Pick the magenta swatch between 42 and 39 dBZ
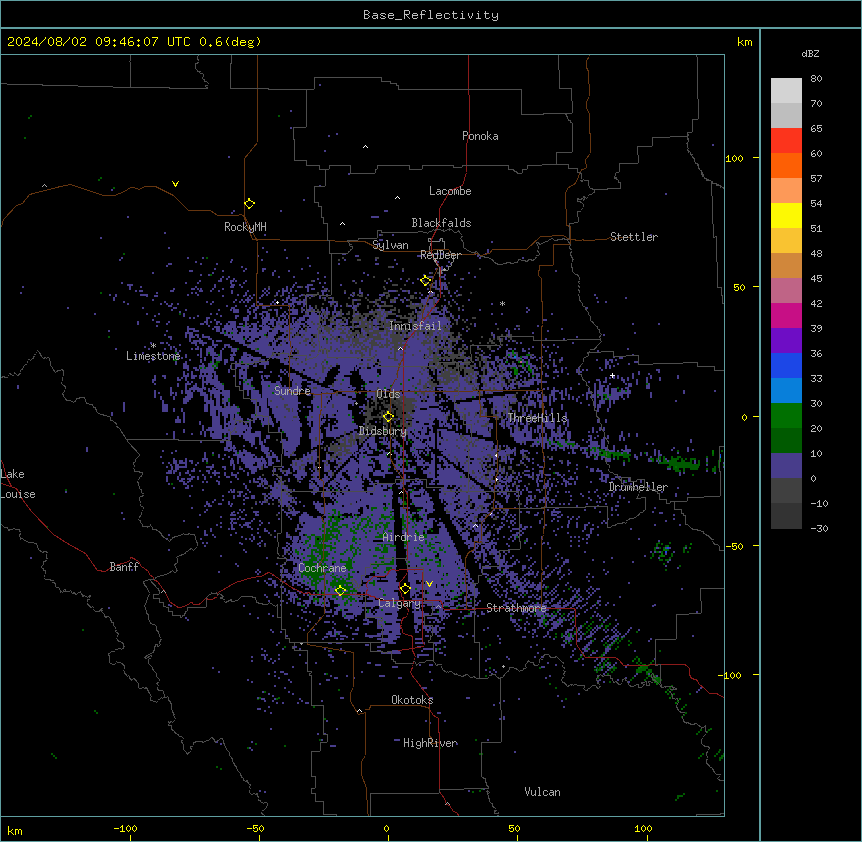The height and width of the screenshot is (842, 862). 786,315
